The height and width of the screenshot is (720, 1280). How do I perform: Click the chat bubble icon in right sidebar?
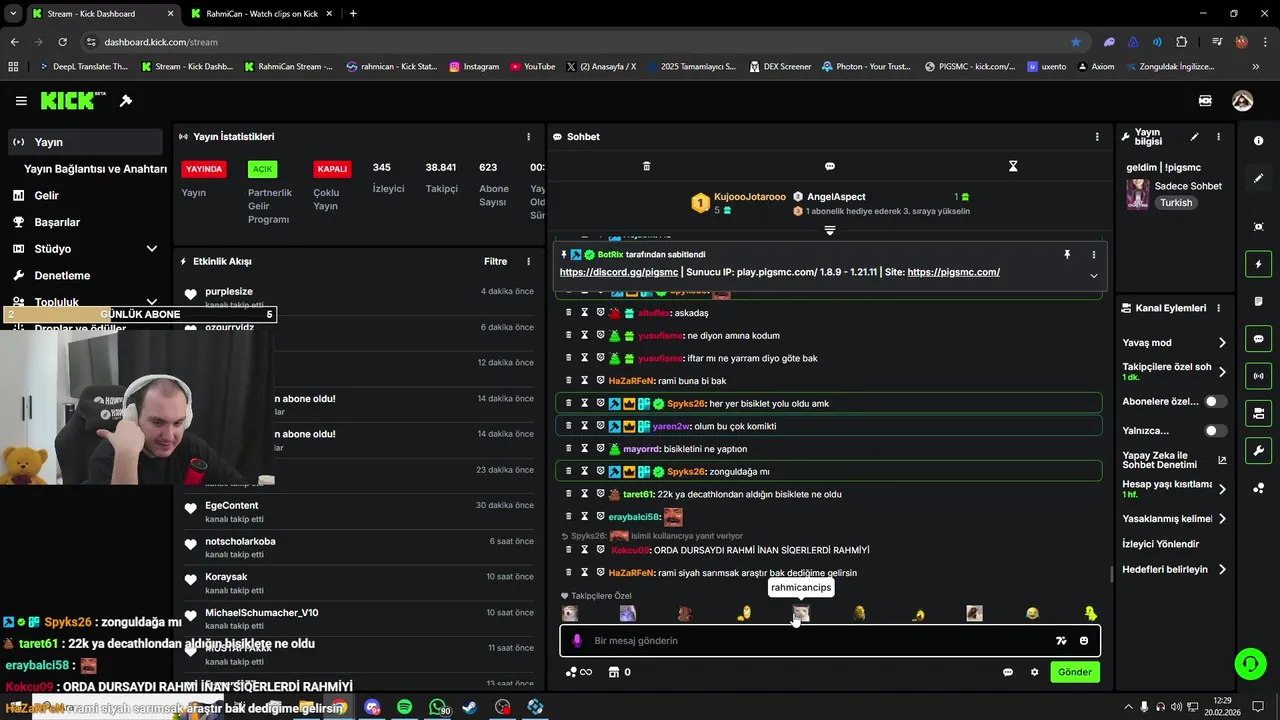coord(1258,339)
